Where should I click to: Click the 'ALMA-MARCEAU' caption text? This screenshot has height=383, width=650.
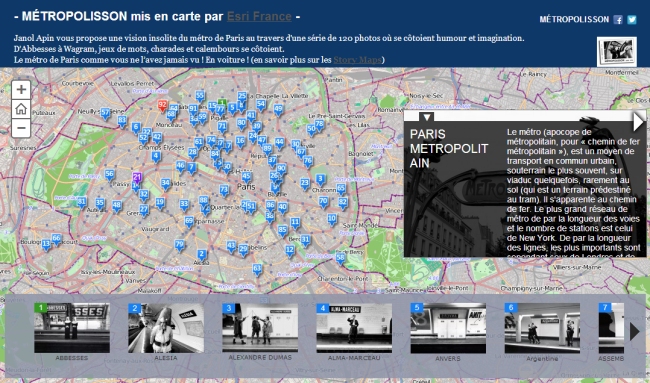(x=354, y=358)
